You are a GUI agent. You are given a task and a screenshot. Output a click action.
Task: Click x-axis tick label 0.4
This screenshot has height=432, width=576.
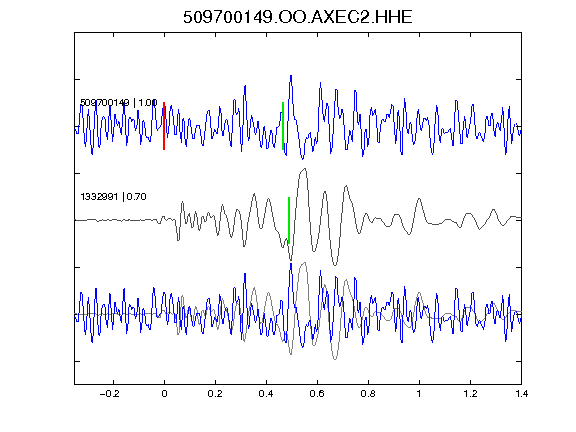(266, 394)
